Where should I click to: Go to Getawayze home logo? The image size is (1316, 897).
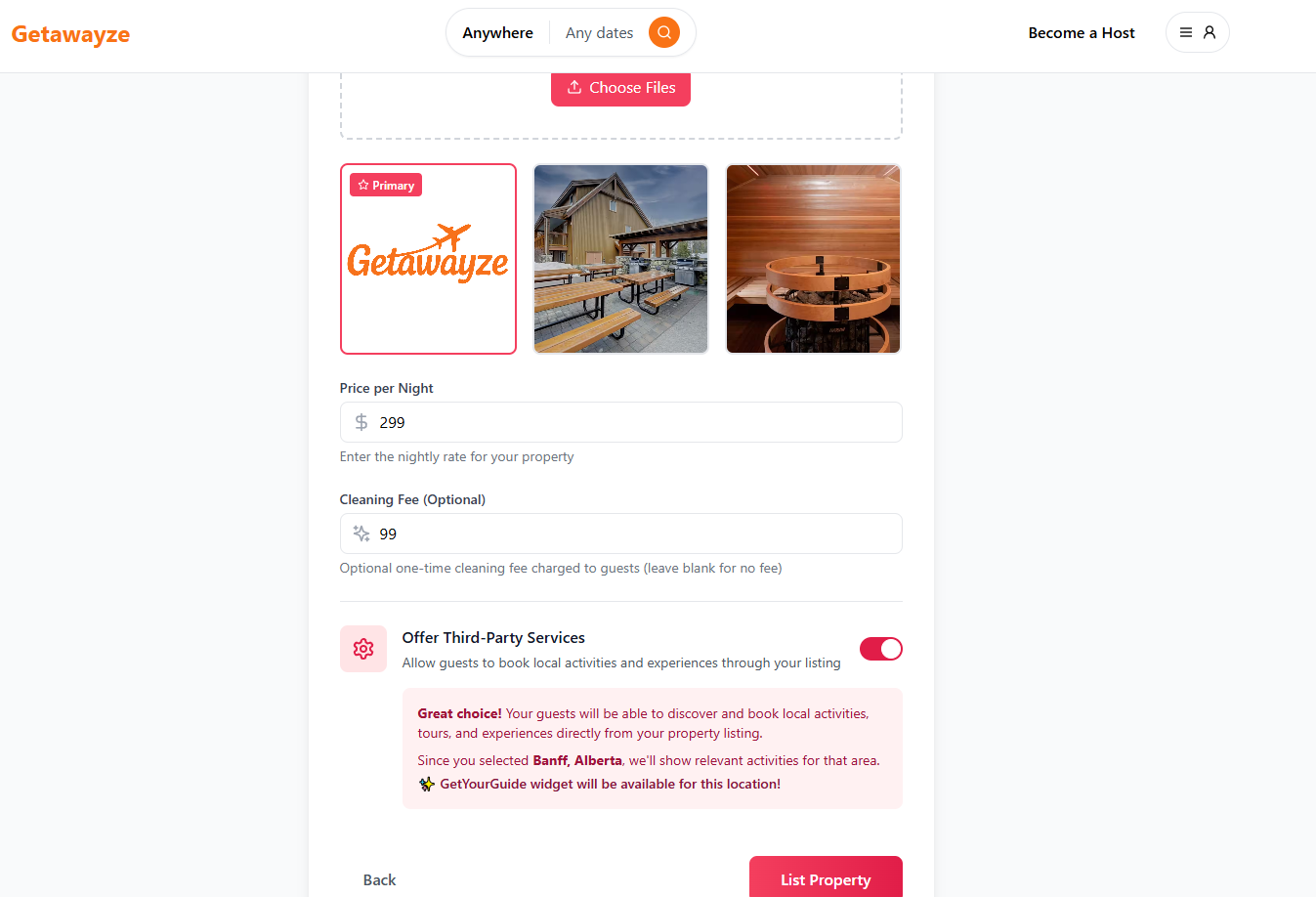[70, 34]
